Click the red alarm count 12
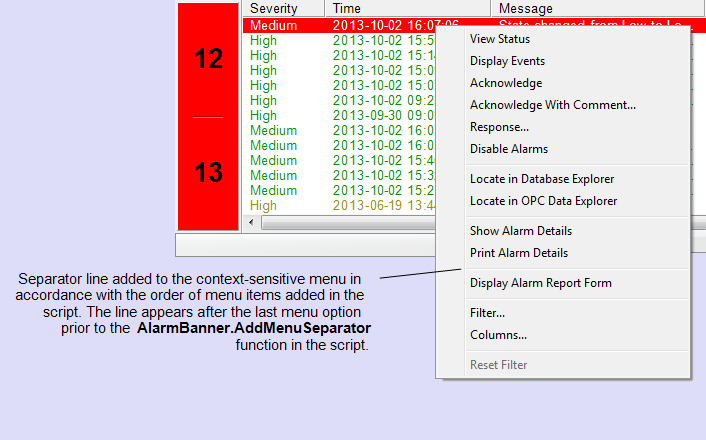The width and height of the screenshot is (706, 440). pos(208,59)
